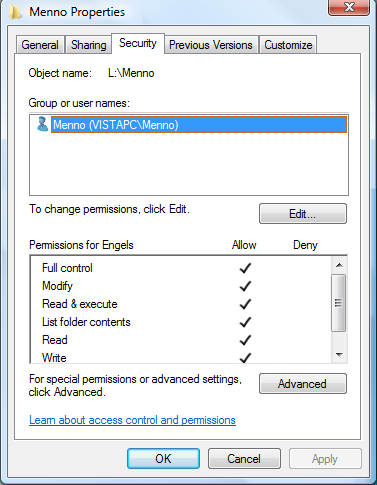The image size is (377, 485).
Task: Click the Write permission allow checkmark
Action: (245, 358)
